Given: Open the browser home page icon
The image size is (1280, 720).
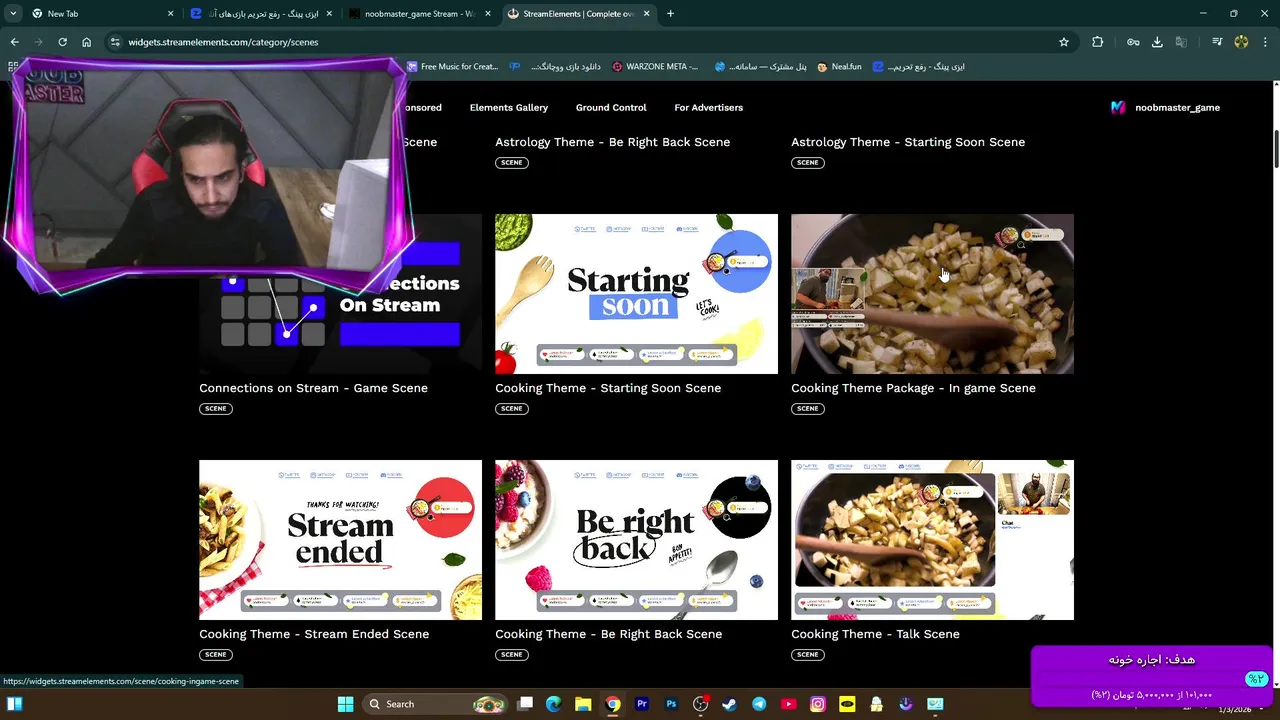Looking at the screenshot, I should click(87, 42).
